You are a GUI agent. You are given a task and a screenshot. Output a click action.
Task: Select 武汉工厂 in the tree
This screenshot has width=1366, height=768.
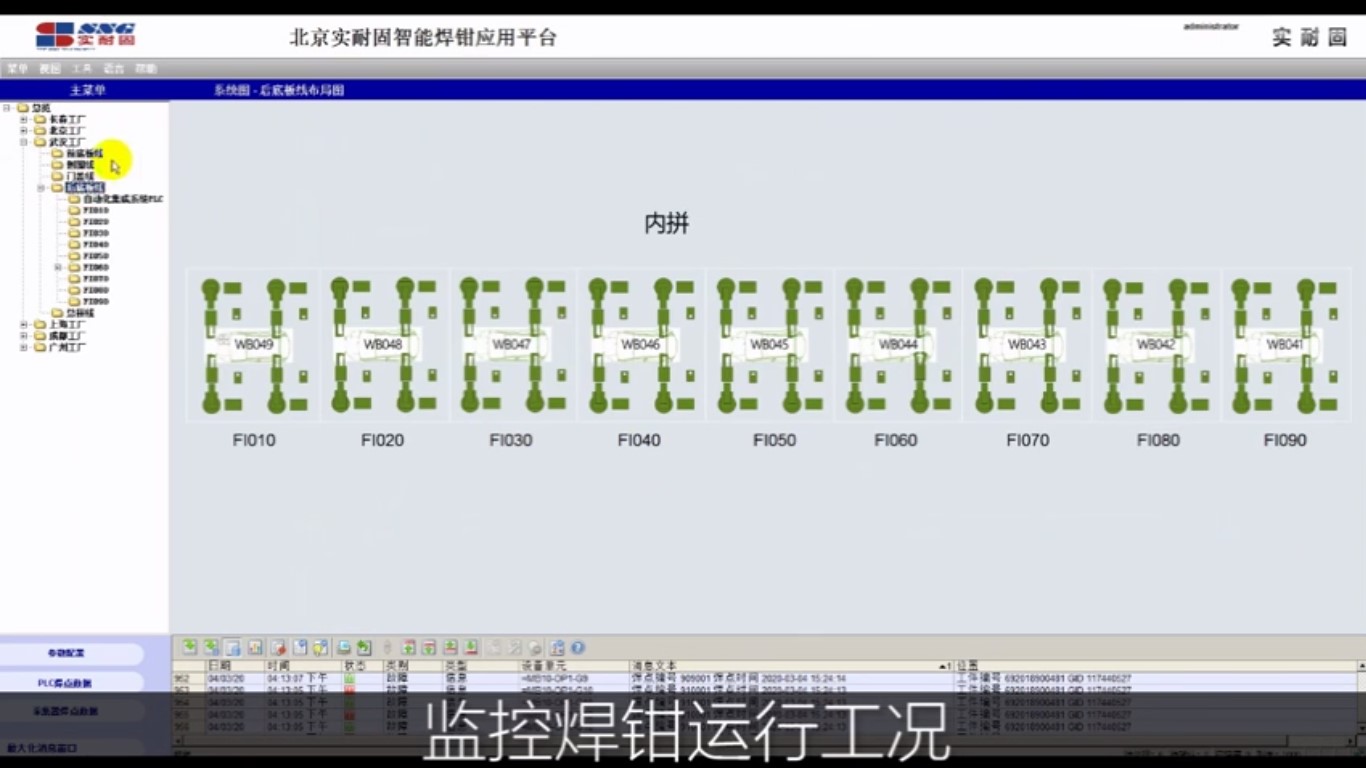point(67,142)
